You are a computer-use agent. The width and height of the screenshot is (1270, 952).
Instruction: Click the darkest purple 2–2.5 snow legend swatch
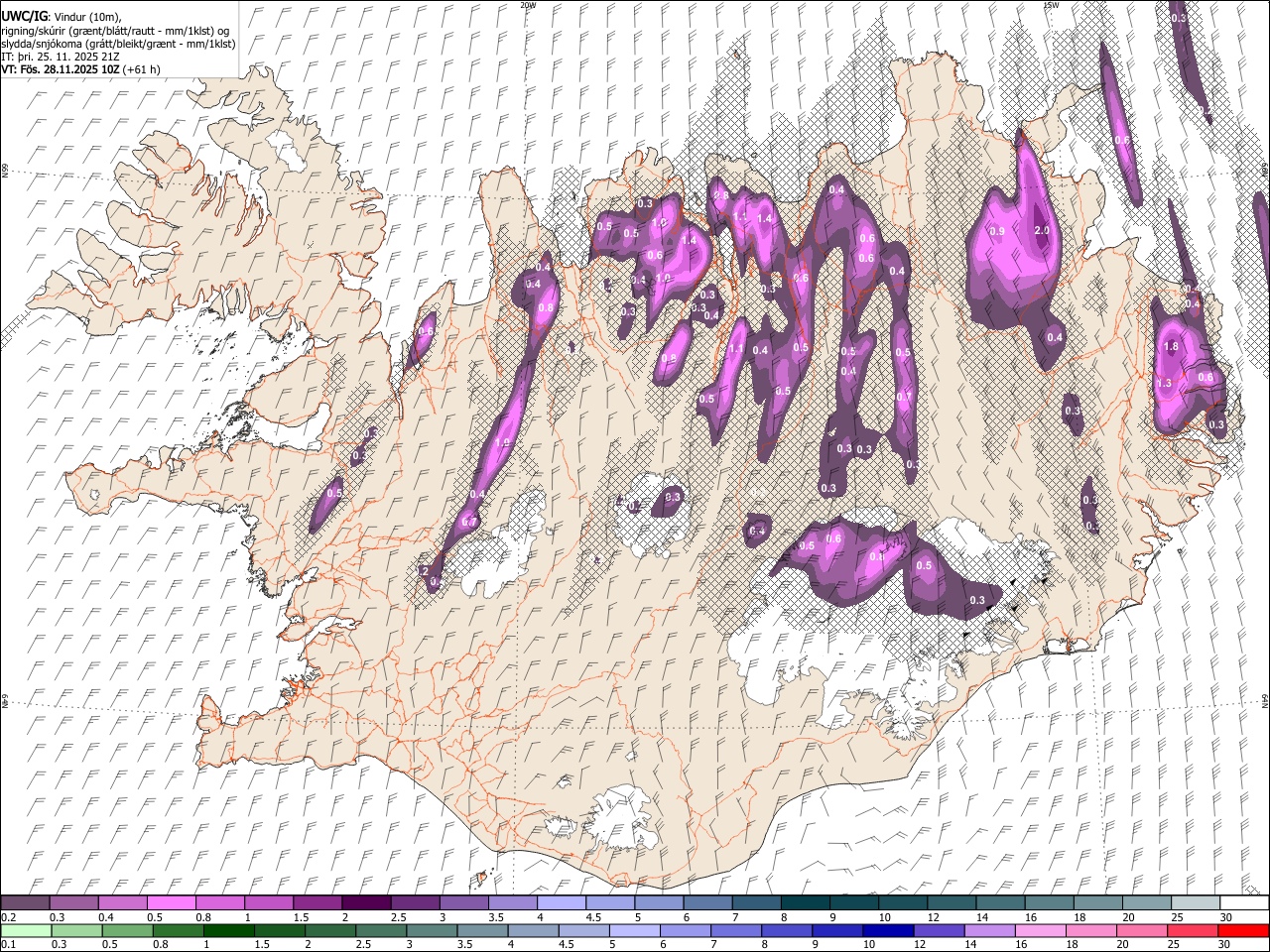click(x=366, y=903)
